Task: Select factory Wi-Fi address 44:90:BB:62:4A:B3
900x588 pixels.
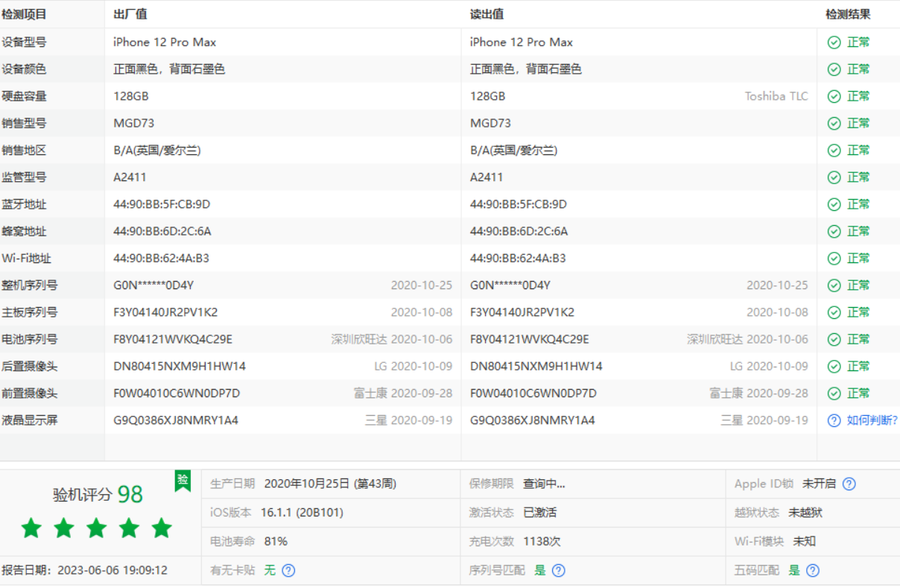Action: pyautogui.click(x=161, y=258)
